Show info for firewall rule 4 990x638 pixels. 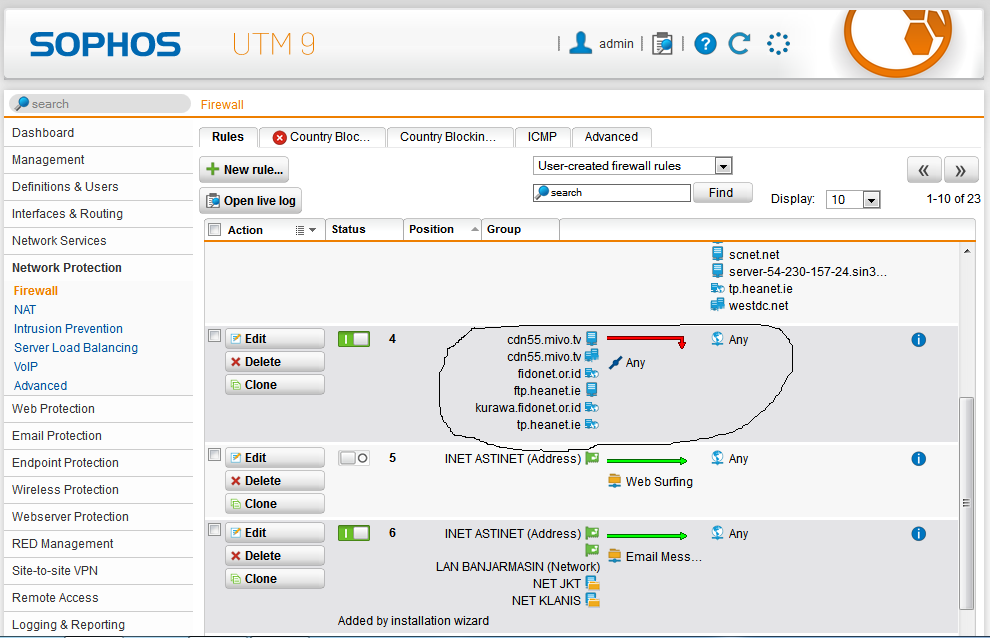(919, 340)
